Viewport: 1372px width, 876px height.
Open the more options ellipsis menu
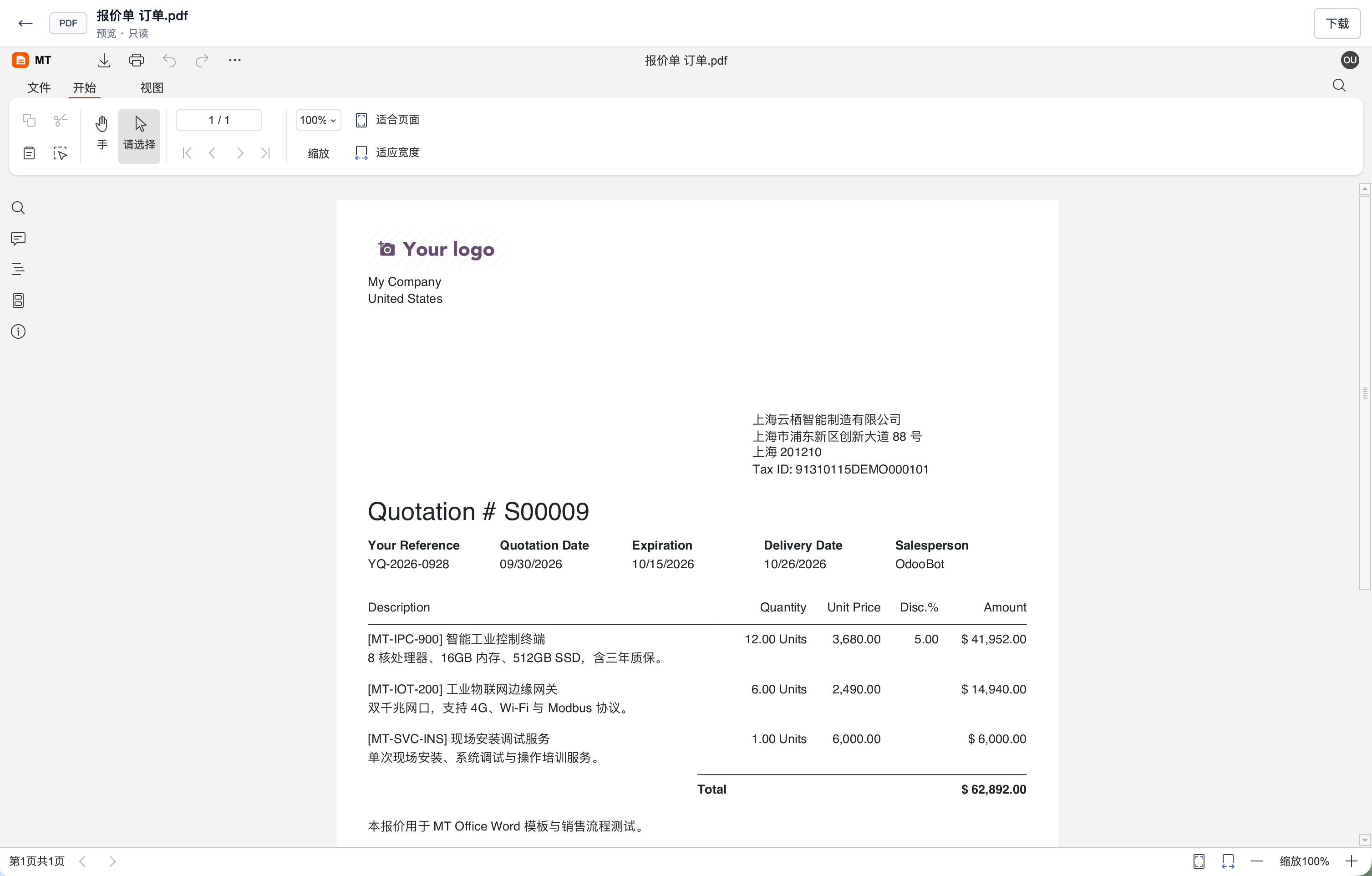pos(235,60)
